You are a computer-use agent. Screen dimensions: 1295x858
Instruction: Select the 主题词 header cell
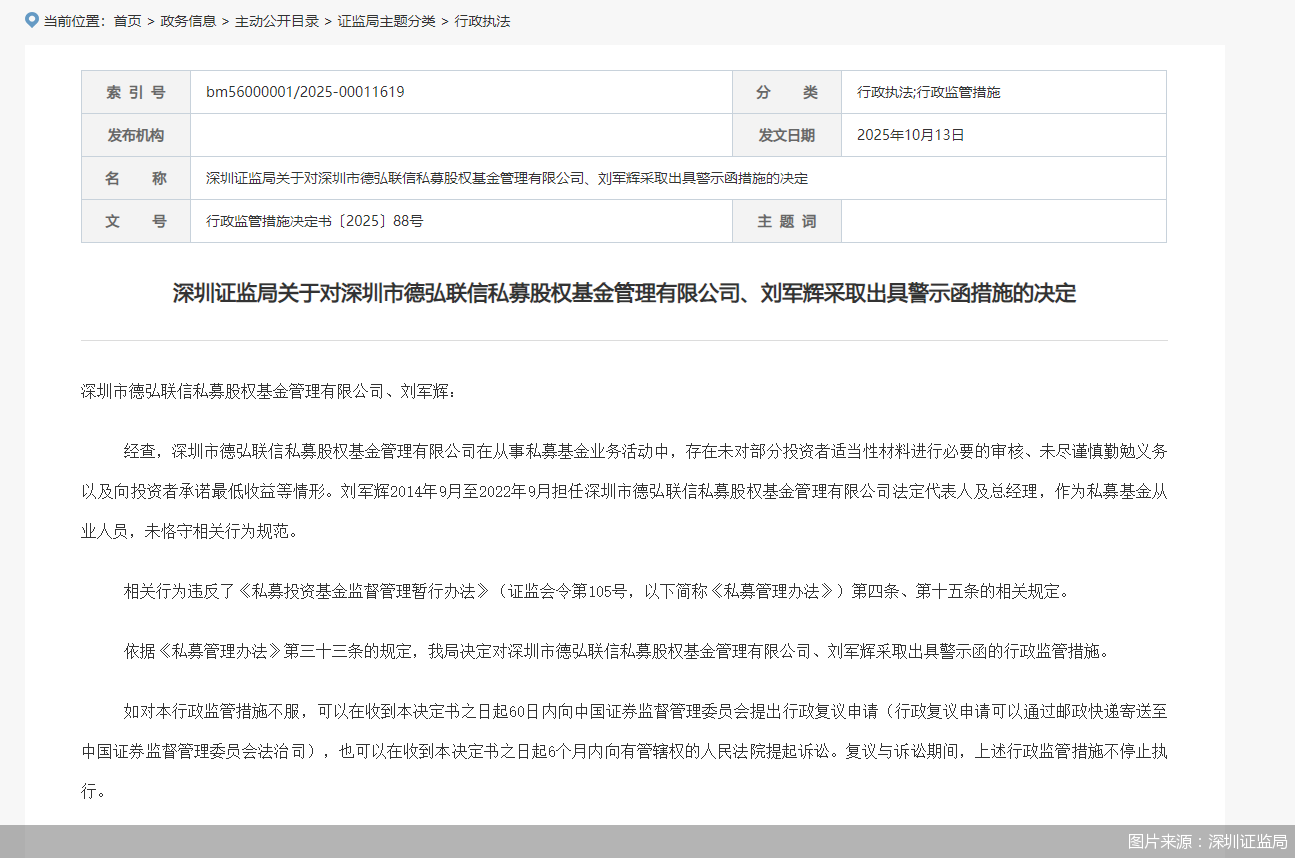pos(786,220)
